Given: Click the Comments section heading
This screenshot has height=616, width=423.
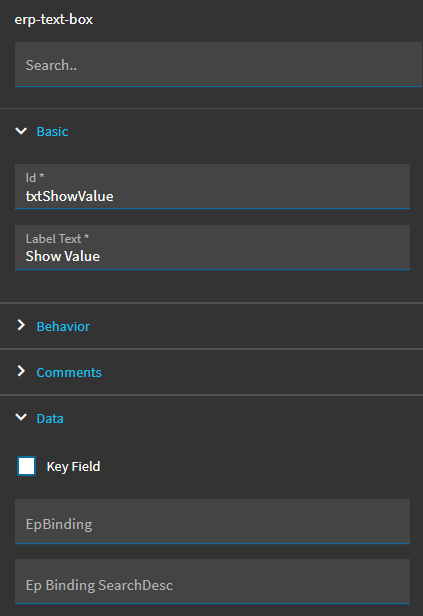Looking at the screenshot, I should pos(69,372).
